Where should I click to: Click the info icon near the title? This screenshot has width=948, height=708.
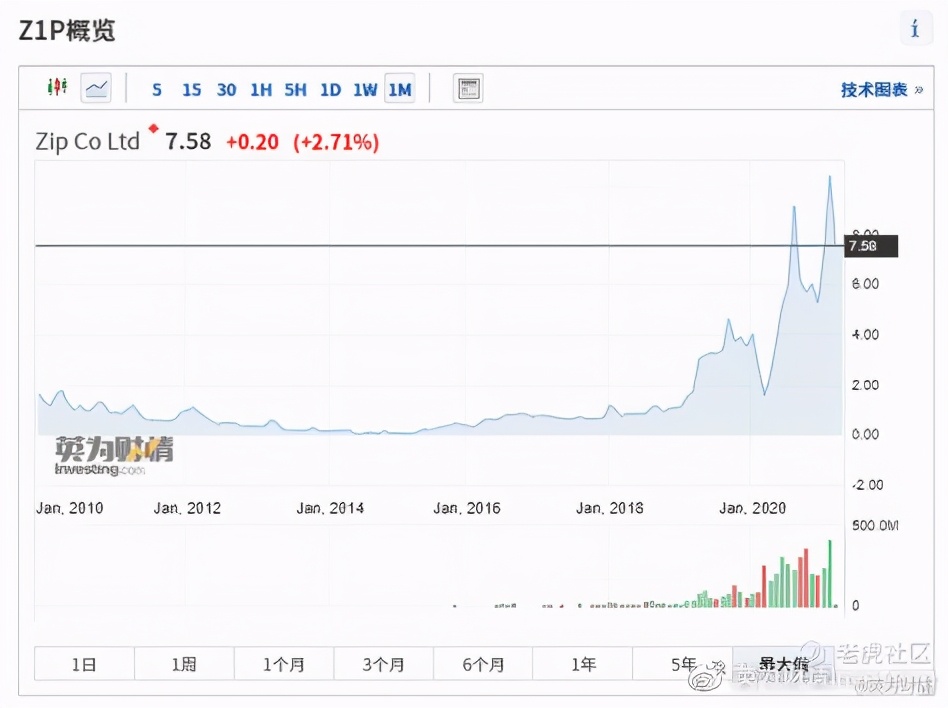(x=915, y=28)
